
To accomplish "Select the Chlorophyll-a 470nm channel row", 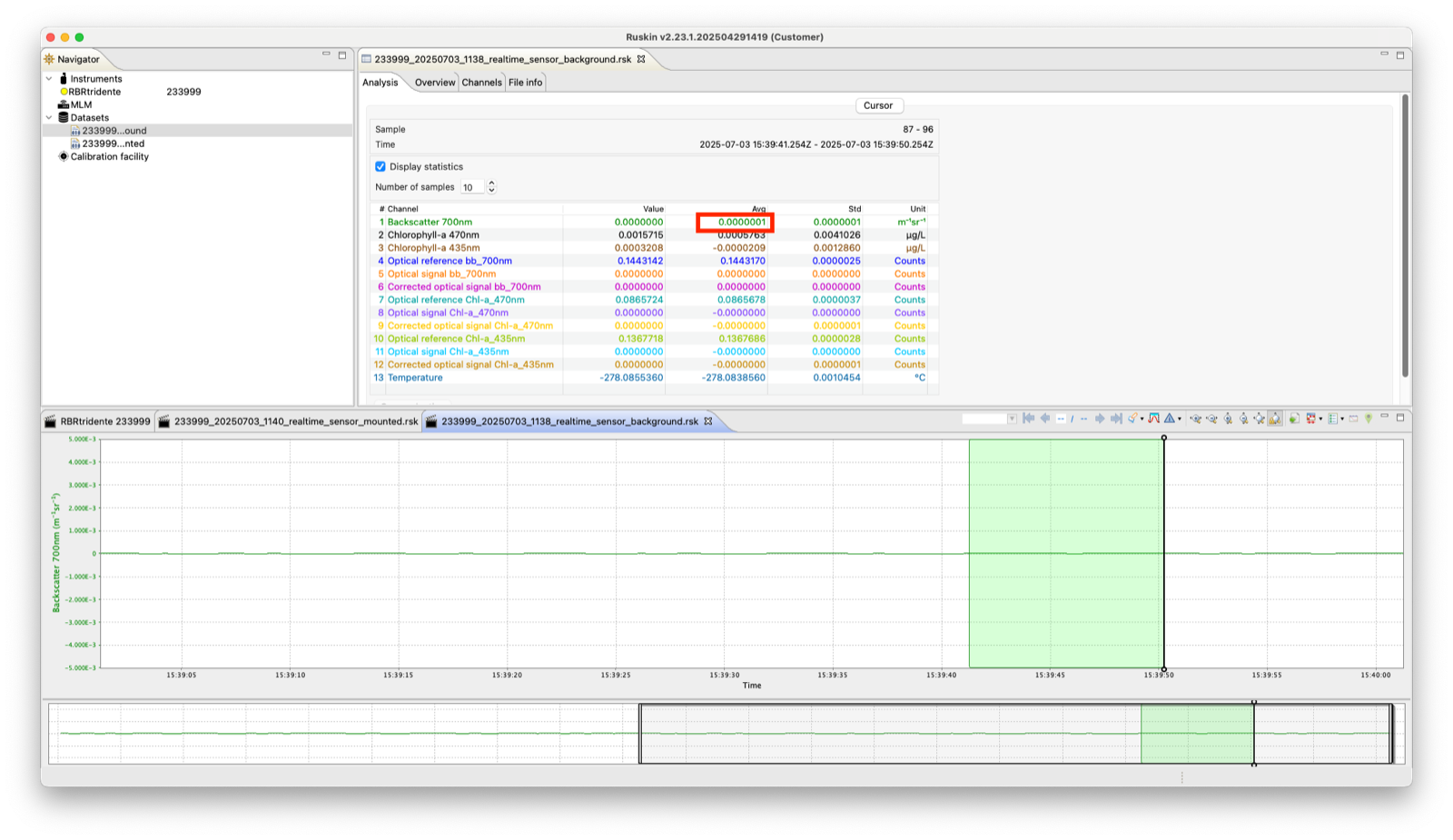I will 652,234.
